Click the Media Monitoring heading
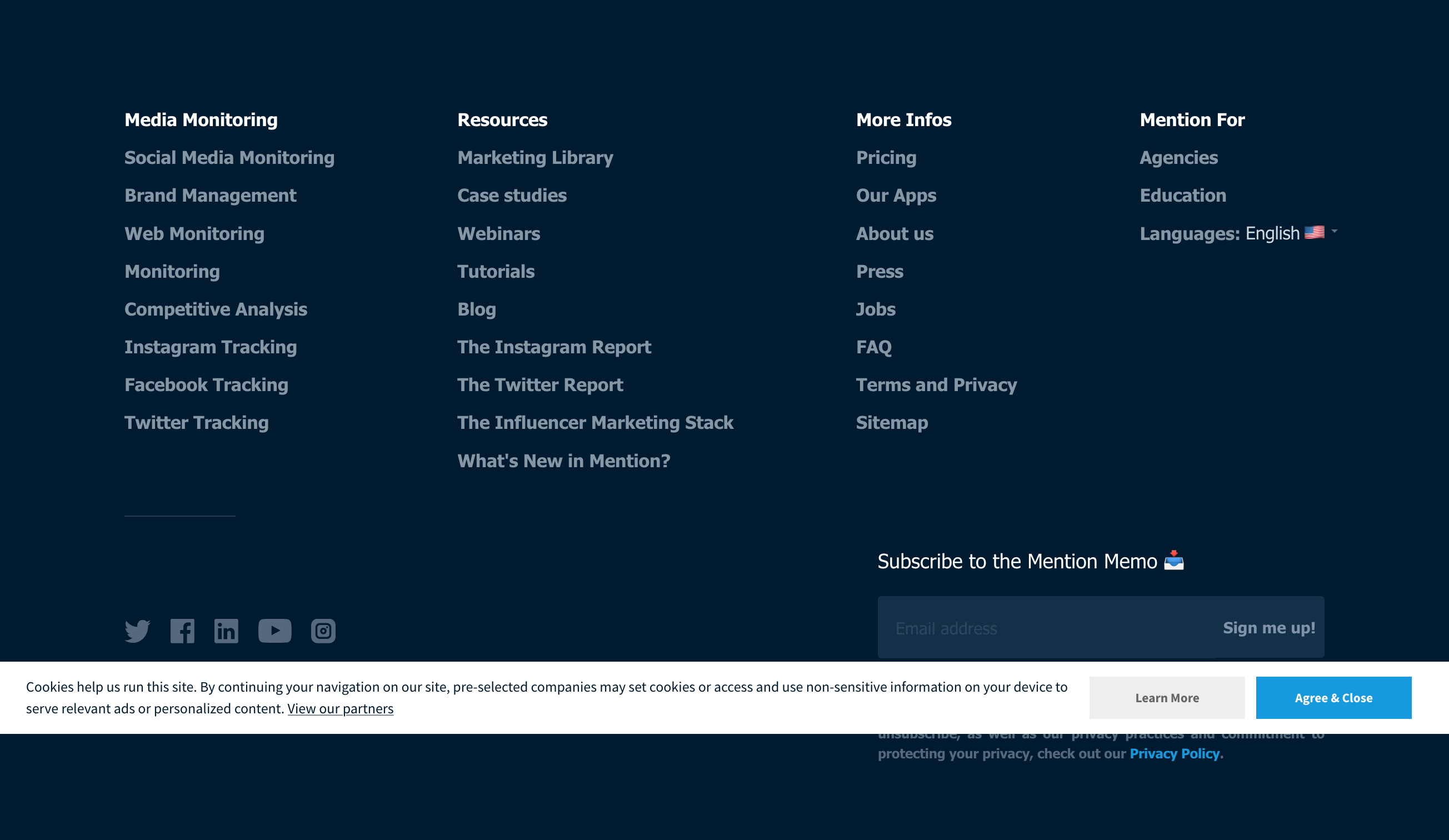 coord(201,119)
